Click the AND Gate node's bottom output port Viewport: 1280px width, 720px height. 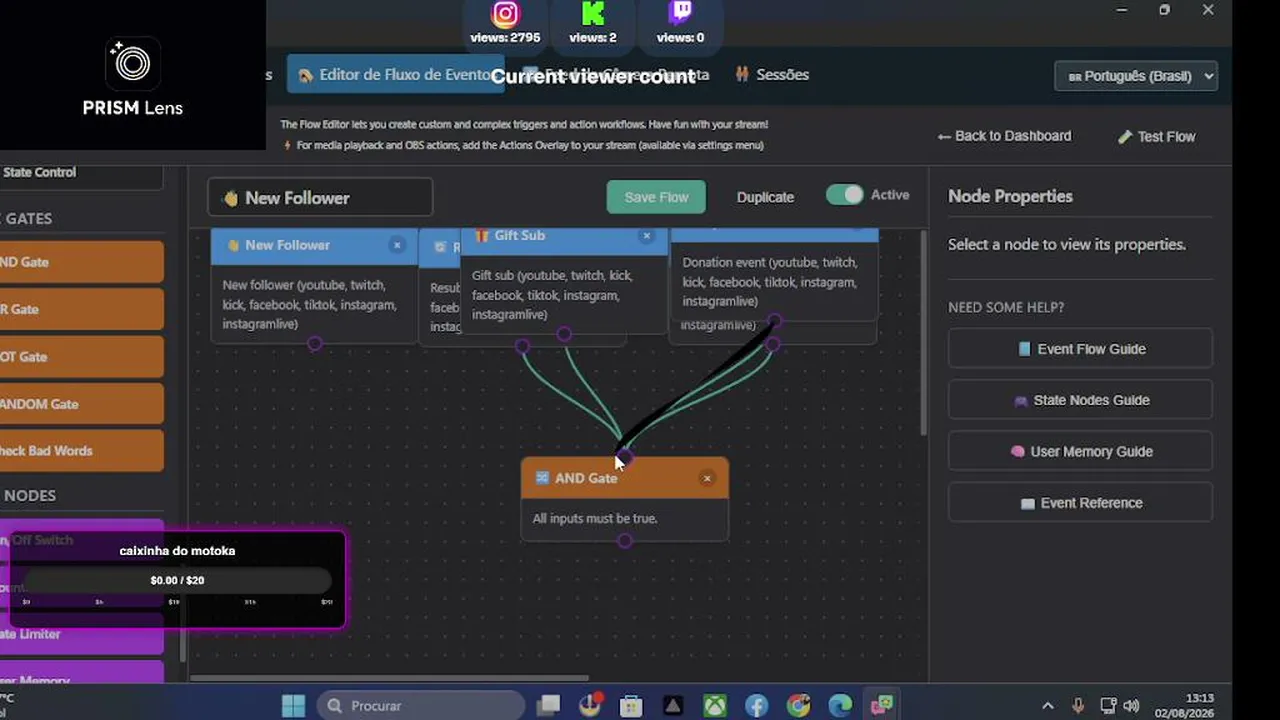tap(624, 541)
